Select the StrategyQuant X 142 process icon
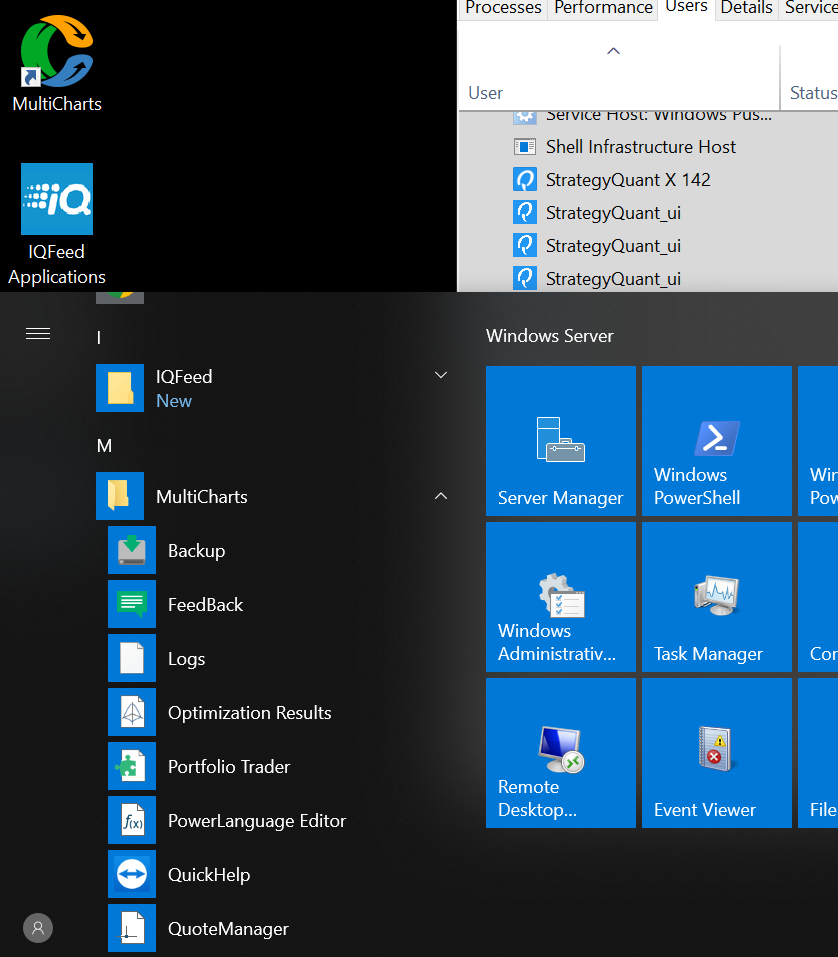This screenshot has width=838, height=957. tap(525, 179)
